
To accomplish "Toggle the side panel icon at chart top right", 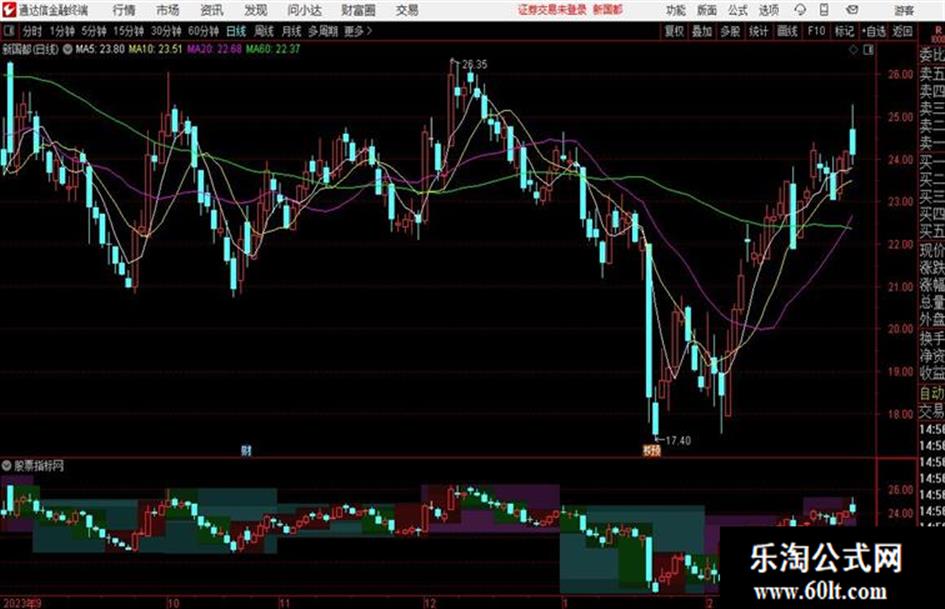I will (x=868, y=50).
